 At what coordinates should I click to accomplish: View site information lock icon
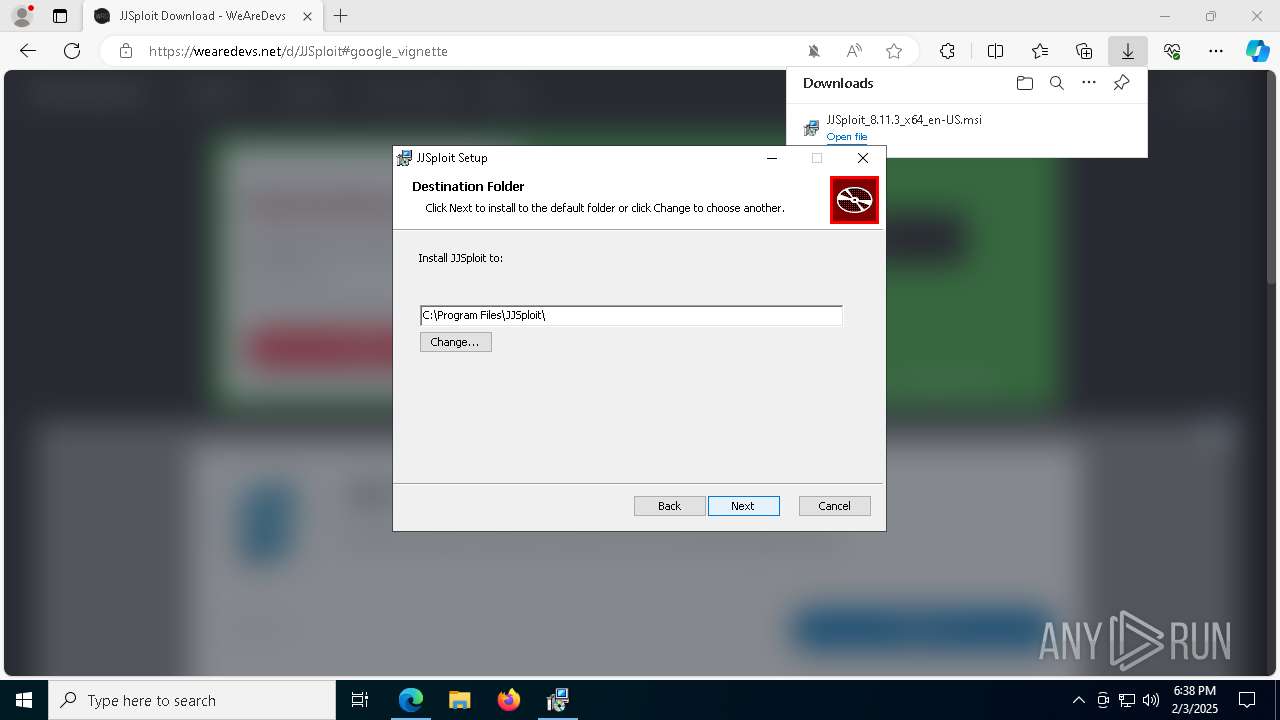tap(126, 51)
